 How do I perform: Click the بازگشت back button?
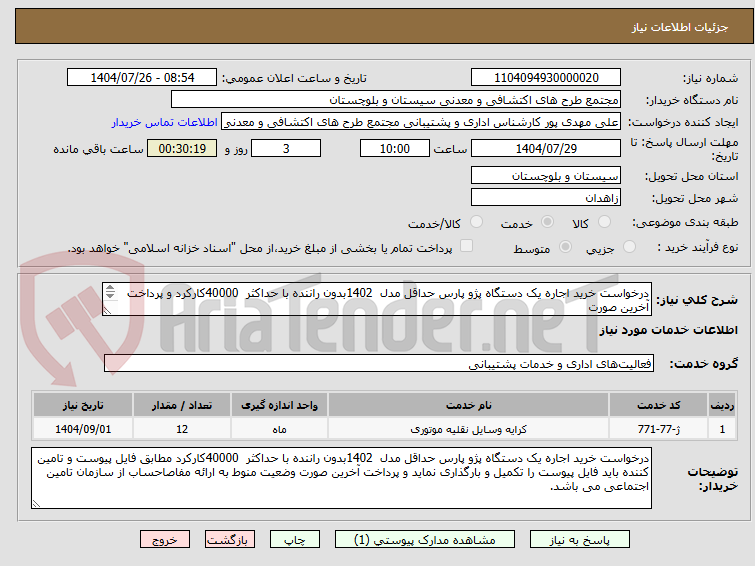point(230,540)
